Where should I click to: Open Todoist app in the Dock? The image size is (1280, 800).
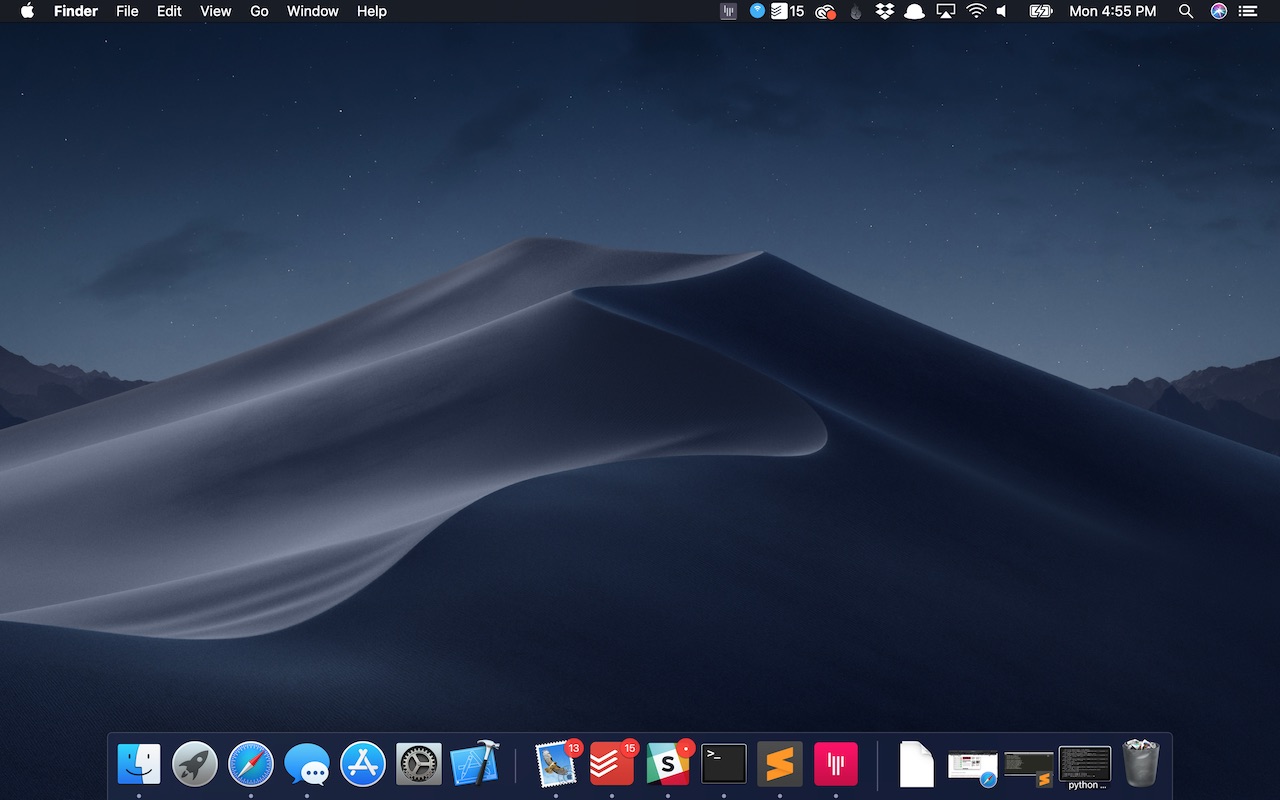[612, 764]
